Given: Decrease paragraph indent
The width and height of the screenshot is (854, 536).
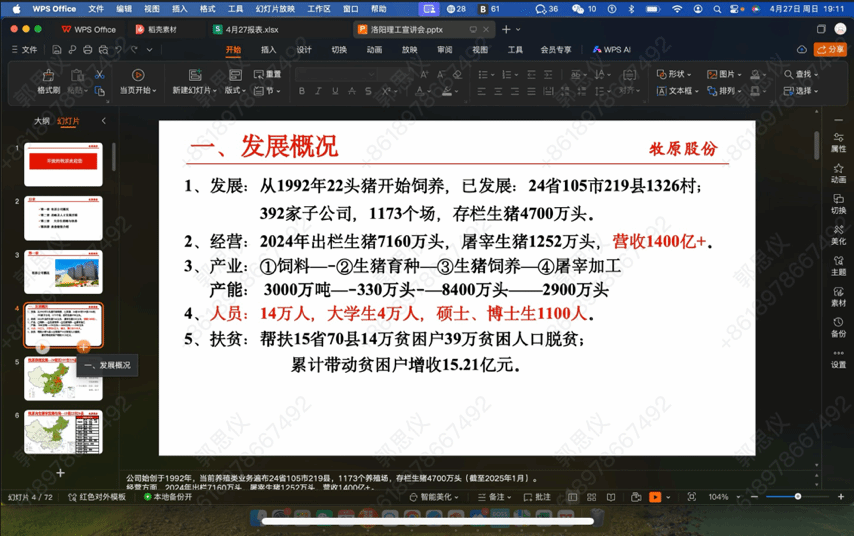Looking at the screenshot, I should tap(532, 75).
